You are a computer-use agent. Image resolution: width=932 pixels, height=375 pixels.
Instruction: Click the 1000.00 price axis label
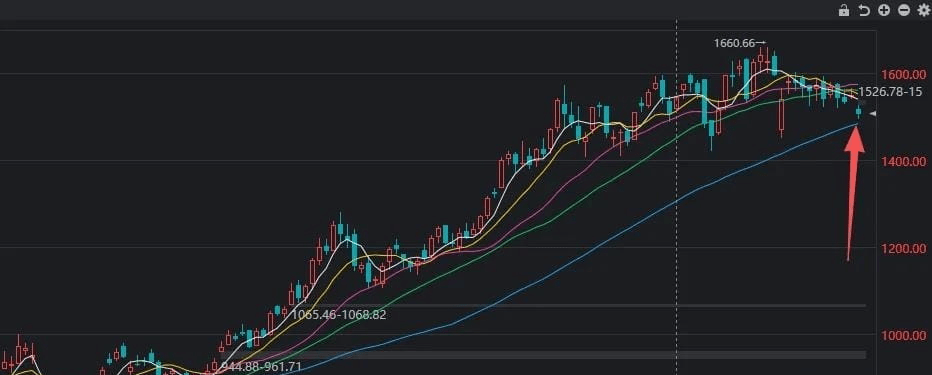coord(904,335)
